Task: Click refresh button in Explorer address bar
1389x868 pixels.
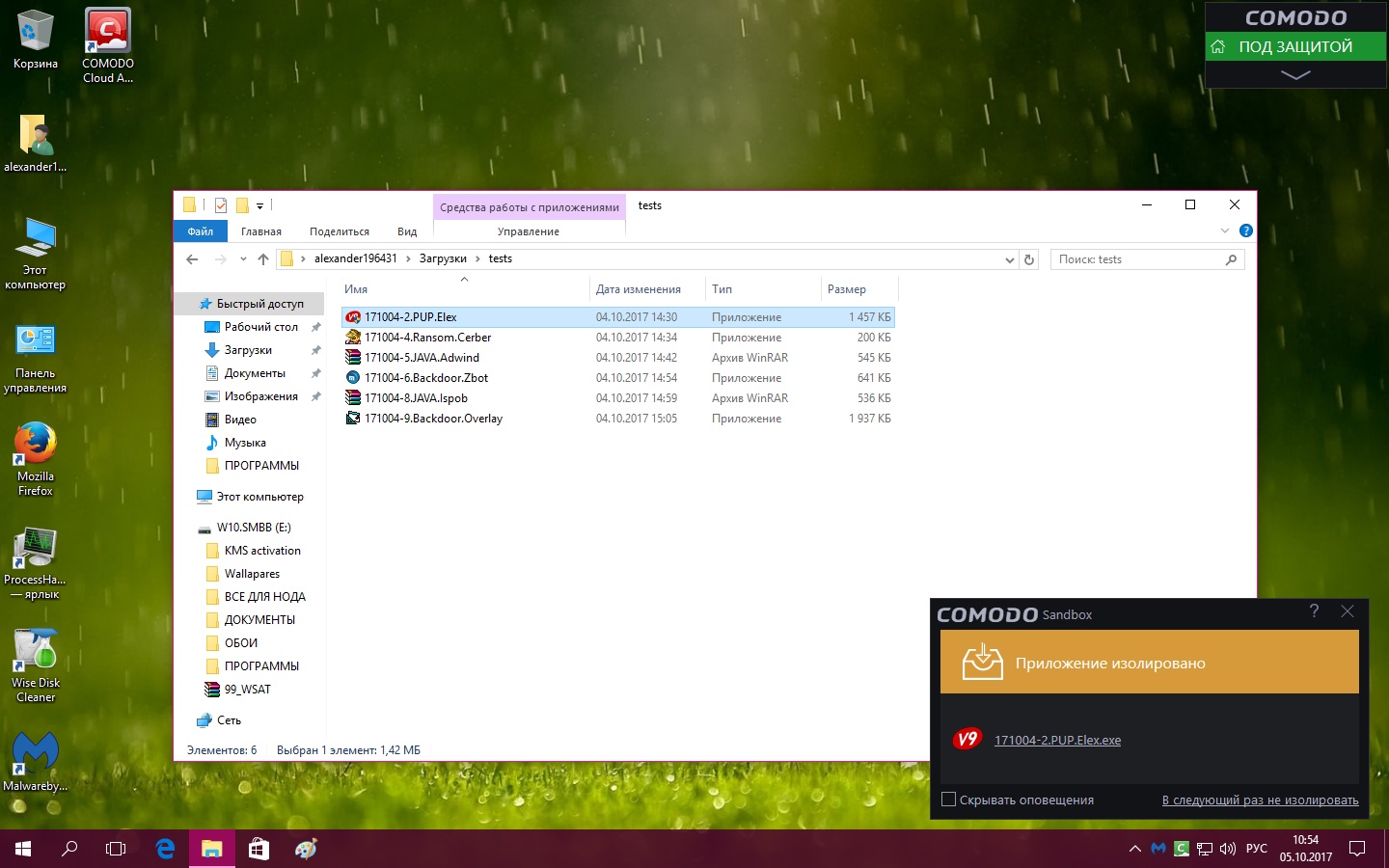Action: tap(1029, 259)
